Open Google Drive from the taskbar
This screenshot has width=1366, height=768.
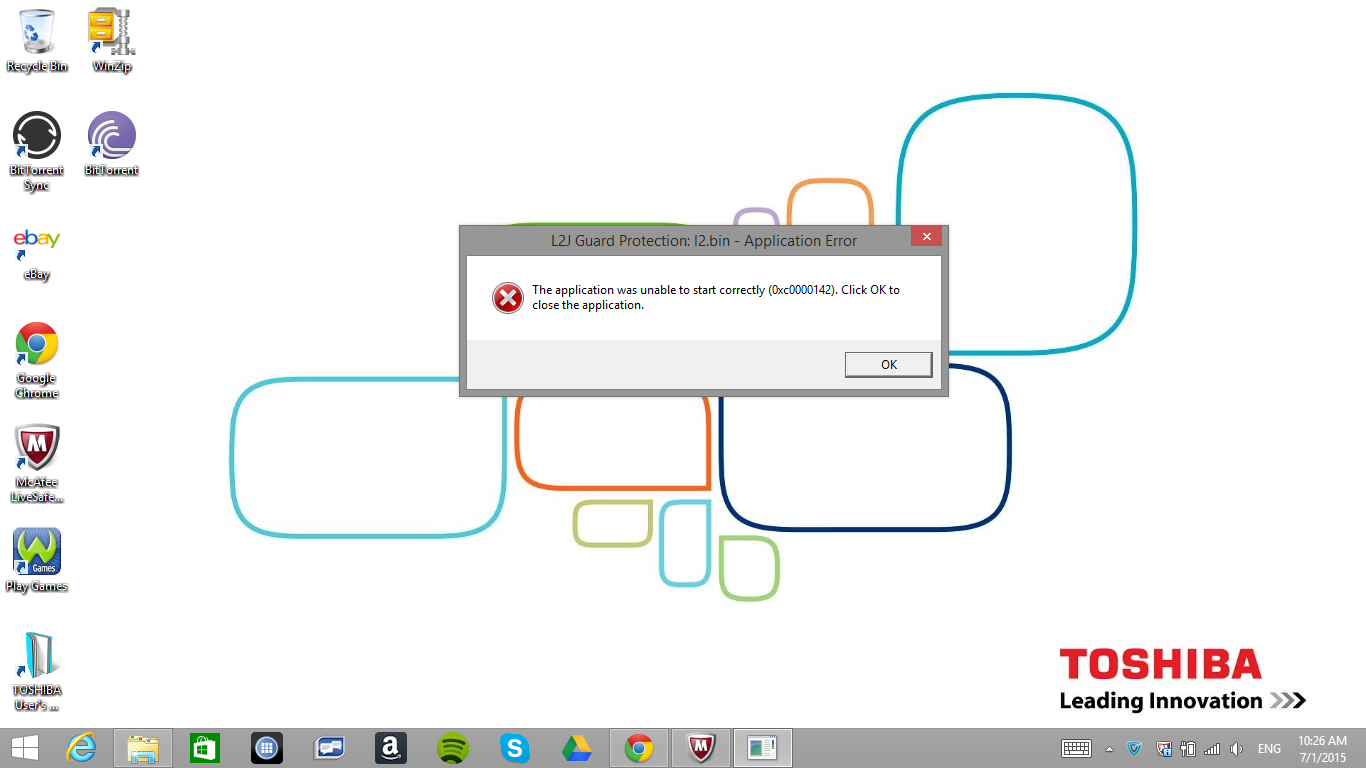pos(577,748)
